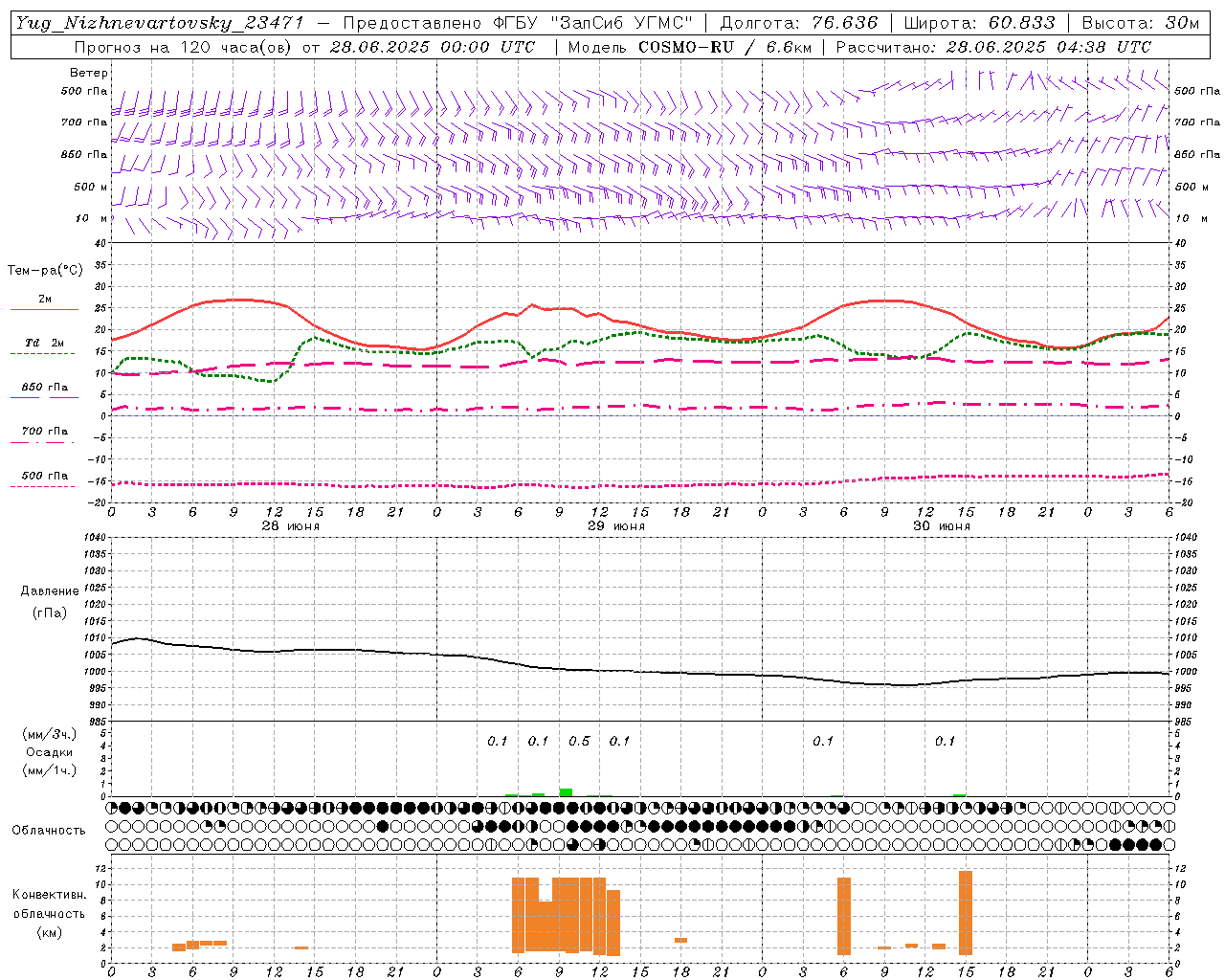This screenshot has height=980, width=1225.
Task: Click the orange convective bar at 30 июня 6h
Action: tap(844, 916)
